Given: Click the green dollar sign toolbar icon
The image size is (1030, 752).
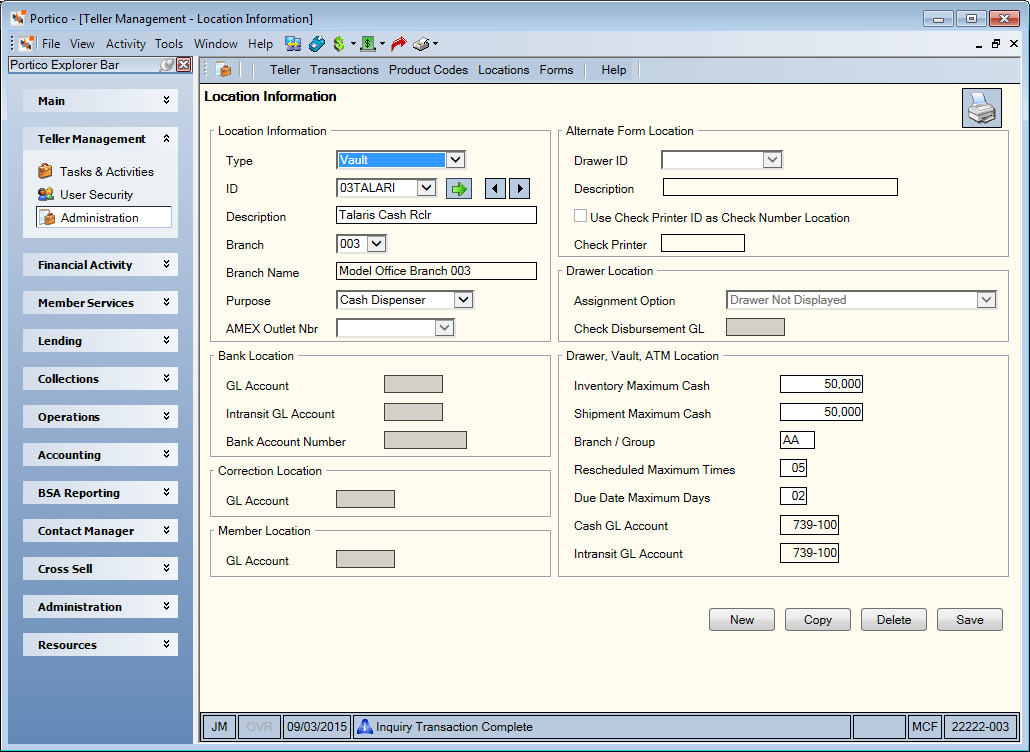Looking at the screenshot, I should click(339, 44).
